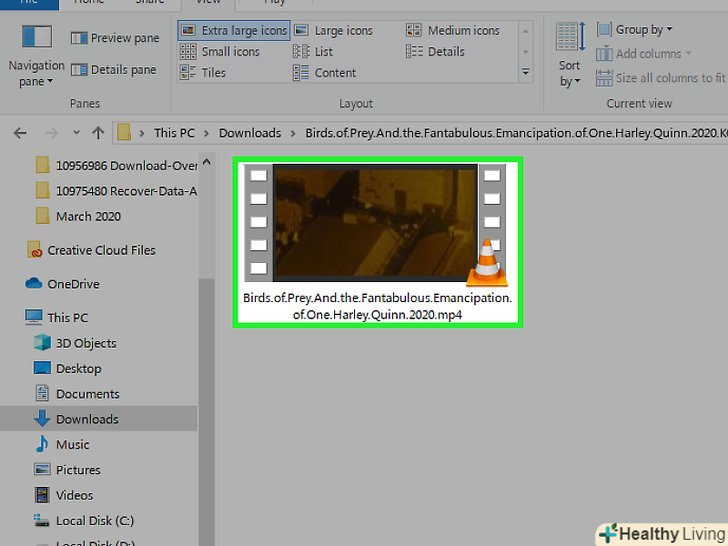Open the Sort by dropdown

[x=570, y=56]
